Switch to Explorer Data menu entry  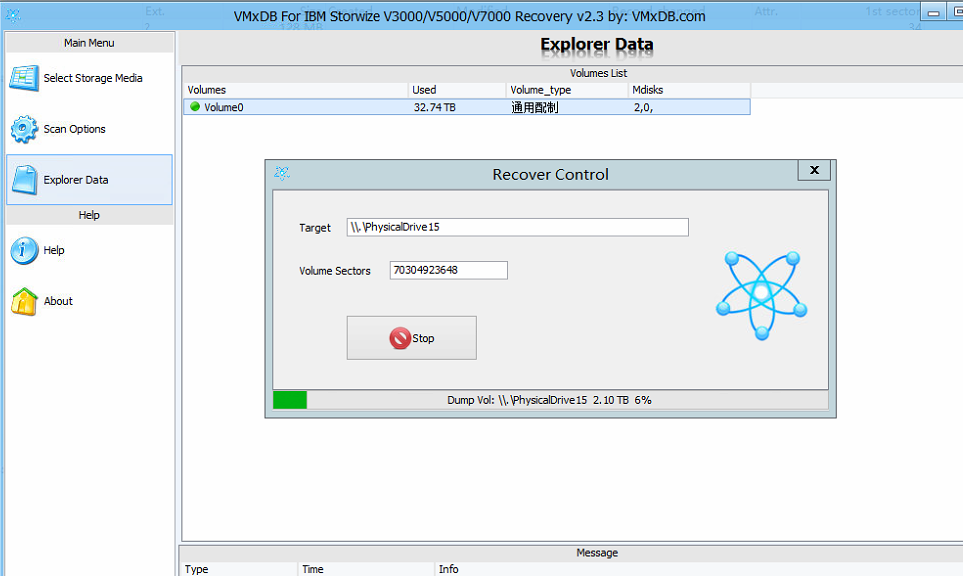89,179
